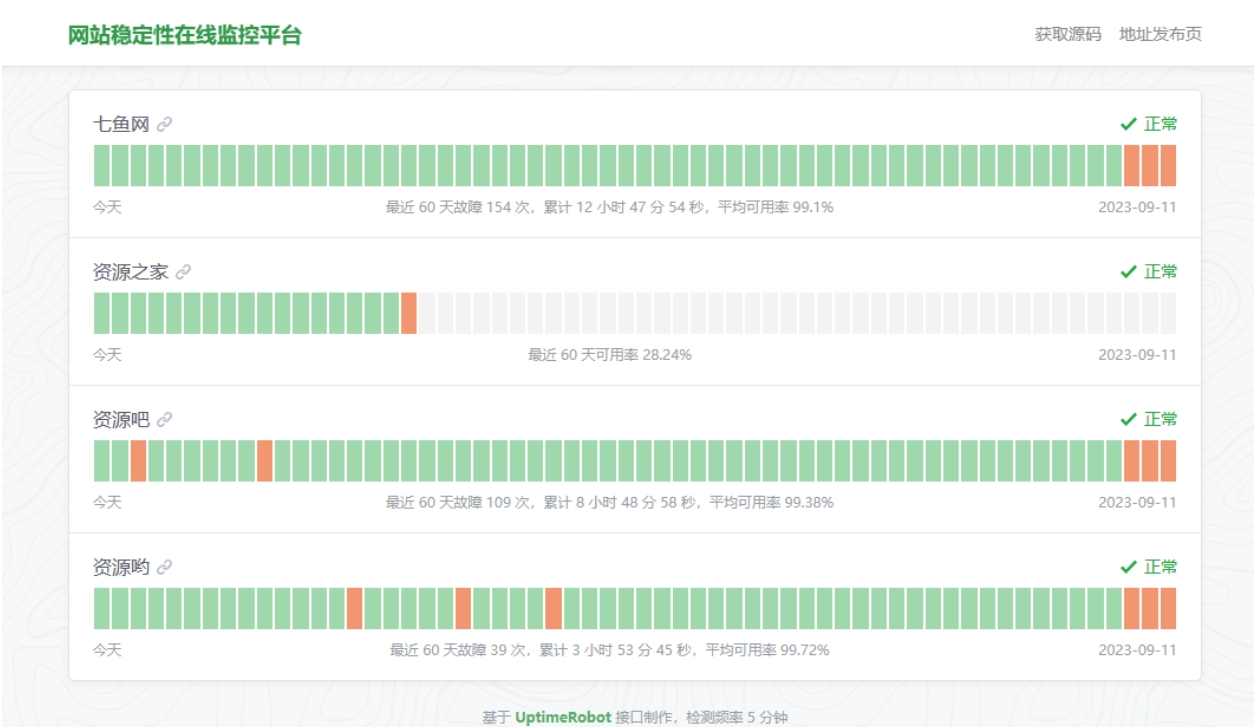Screen dimensions: 1257x727
Task: Click the rightmost orange bar in 七鱼网 timeline
Action: [1168, 166]
